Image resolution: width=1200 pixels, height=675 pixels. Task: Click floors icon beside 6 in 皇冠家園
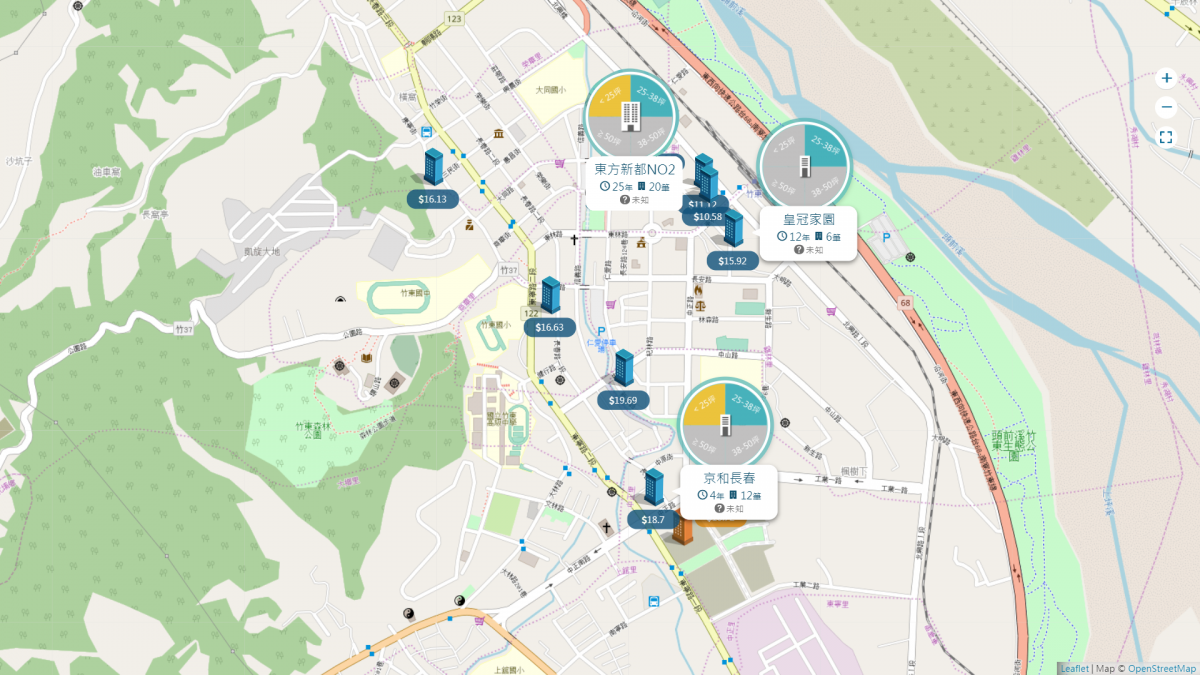819,236
